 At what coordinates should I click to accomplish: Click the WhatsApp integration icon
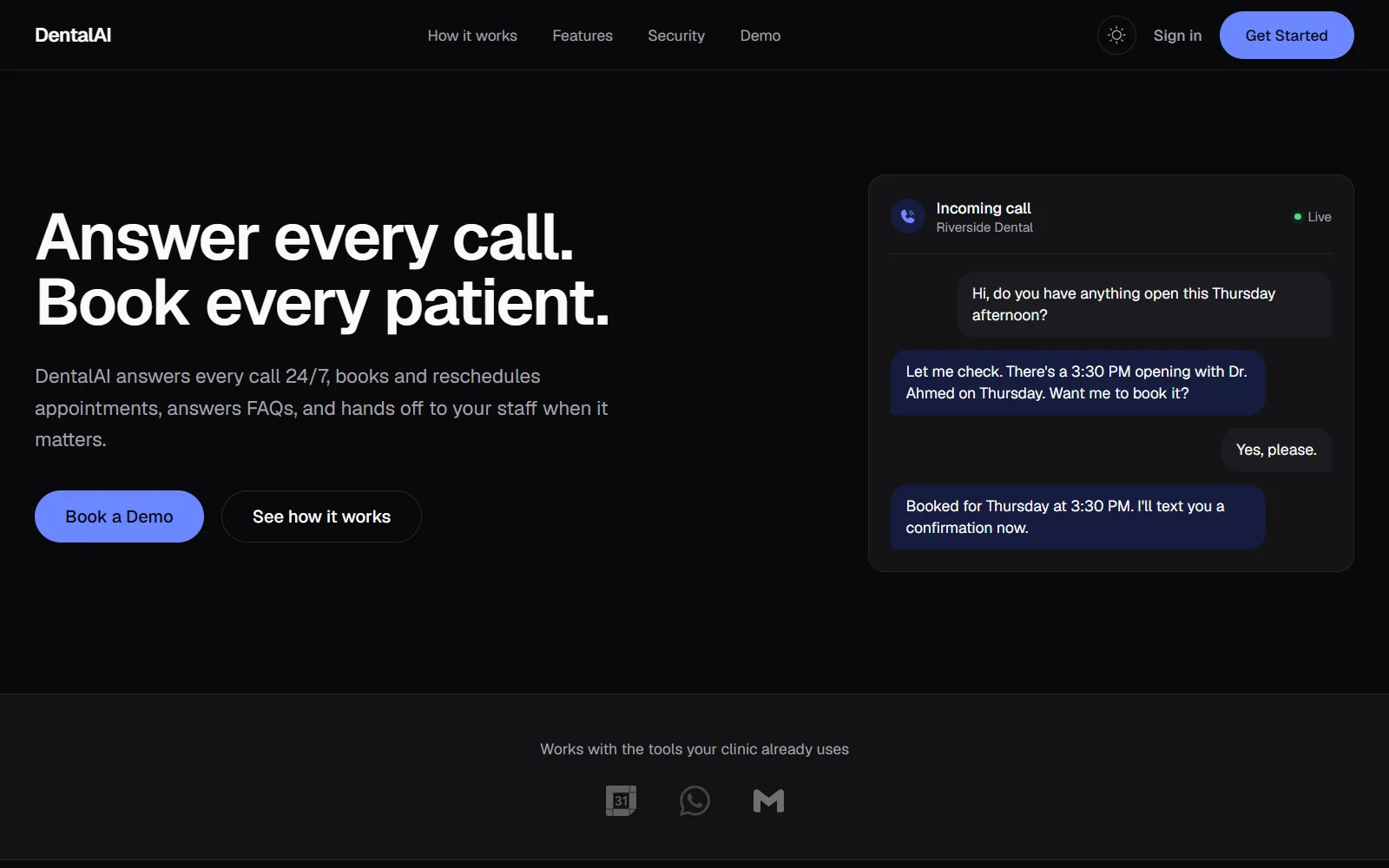[694, 800]
